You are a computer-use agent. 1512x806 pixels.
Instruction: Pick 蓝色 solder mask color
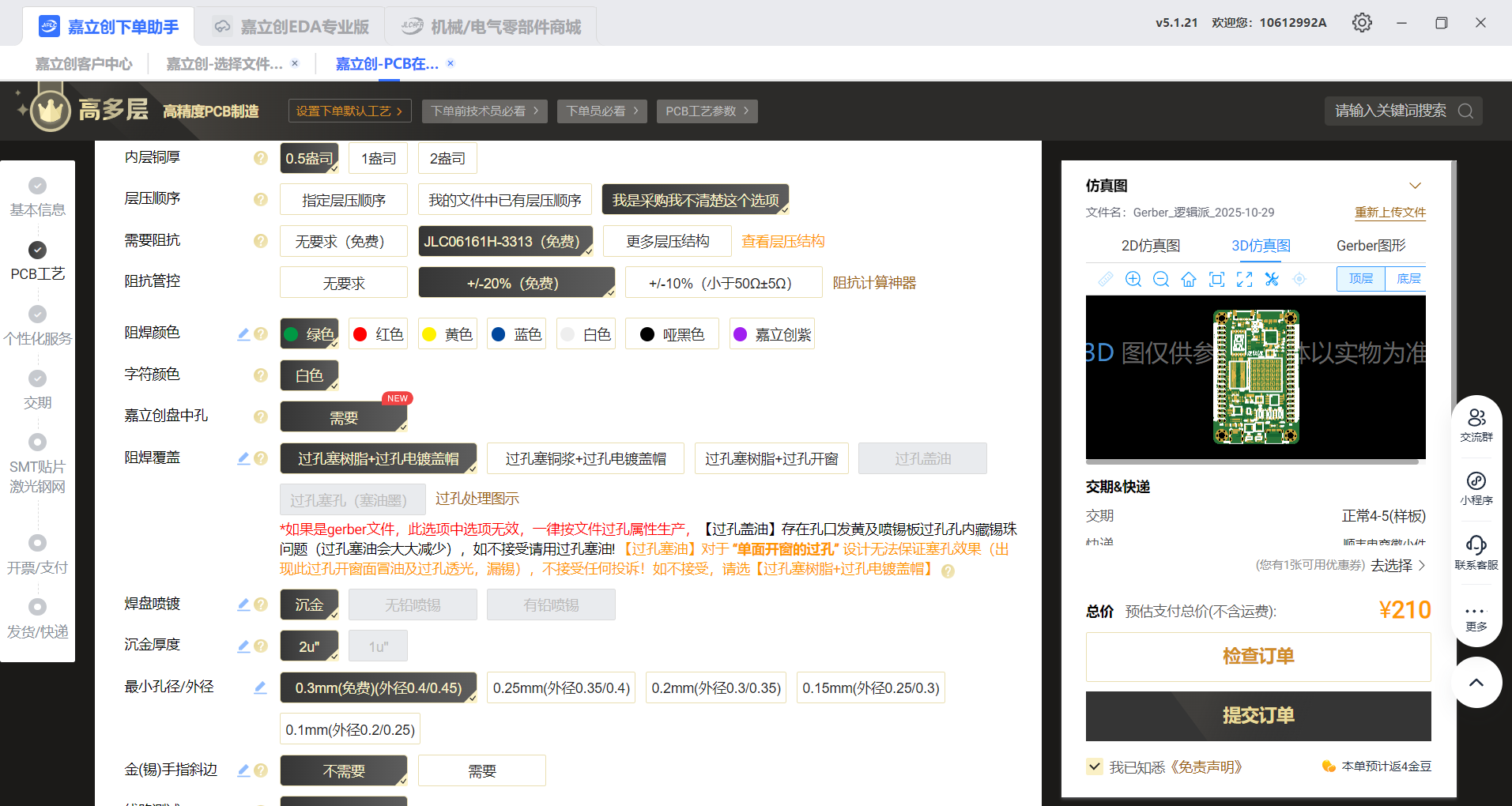click(517, 334)
